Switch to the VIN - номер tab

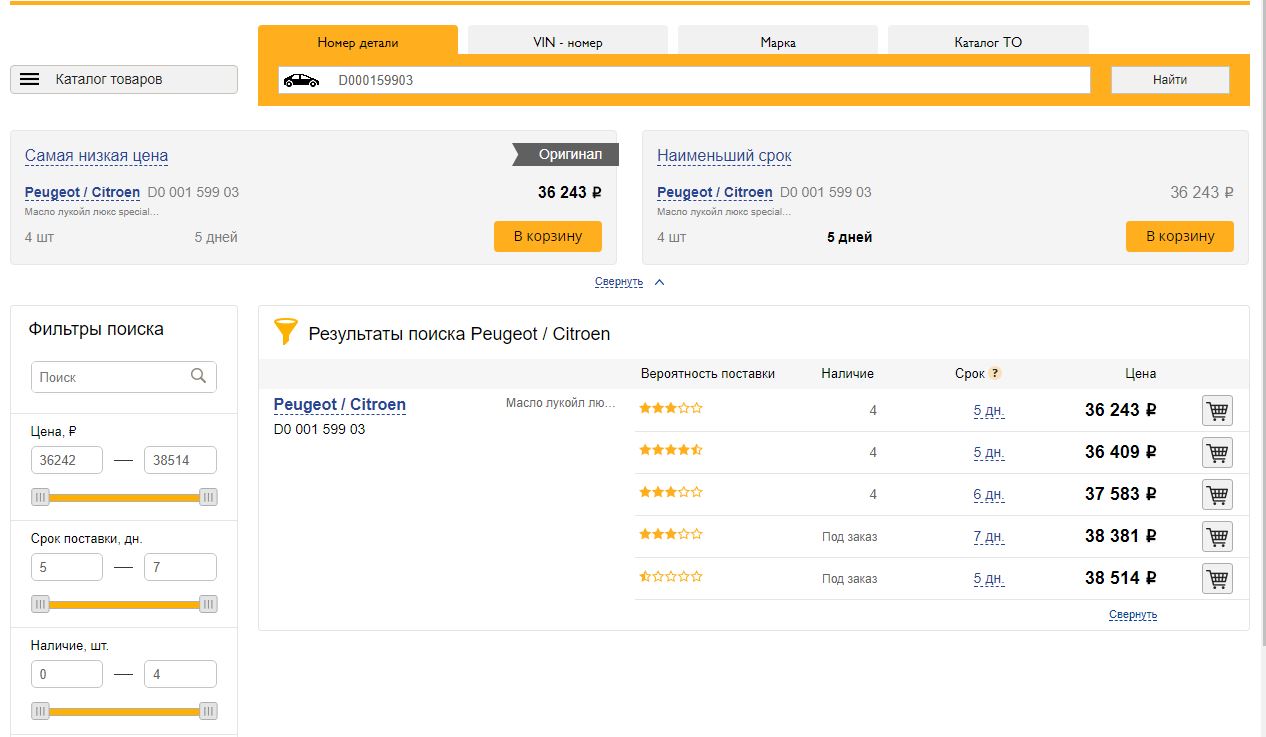click(x=568, y=41)
